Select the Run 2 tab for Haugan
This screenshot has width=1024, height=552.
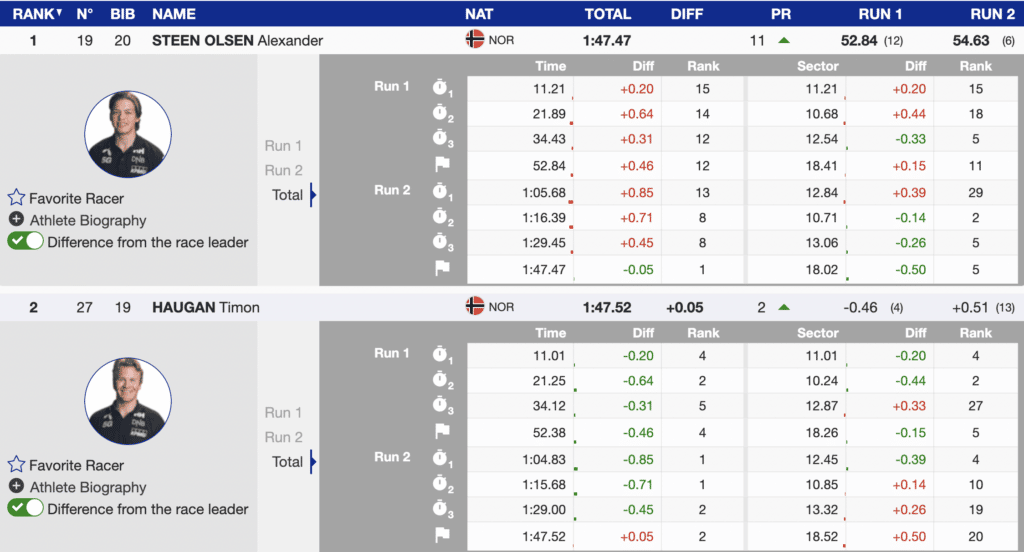[283, 437]
